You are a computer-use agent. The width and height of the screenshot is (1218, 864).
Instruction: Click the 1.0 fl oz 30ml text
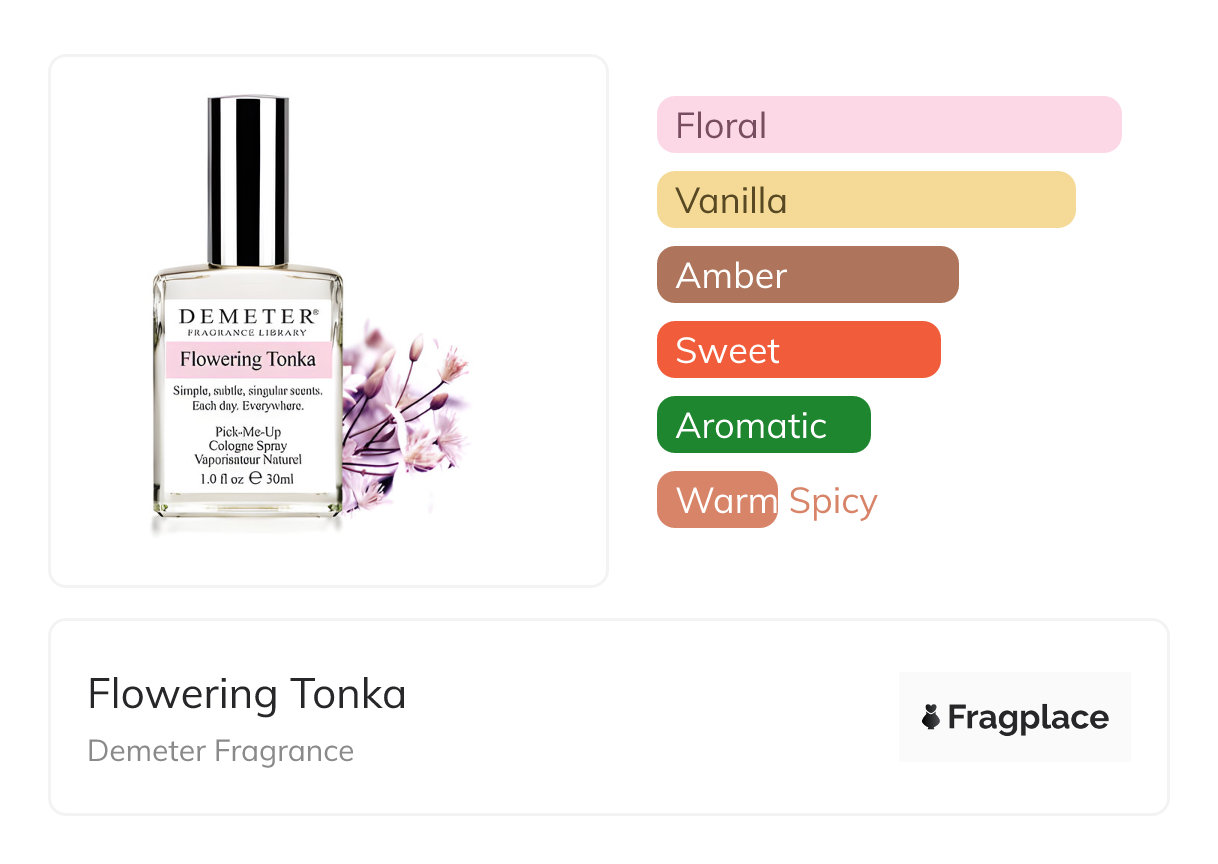coord(248,479)
